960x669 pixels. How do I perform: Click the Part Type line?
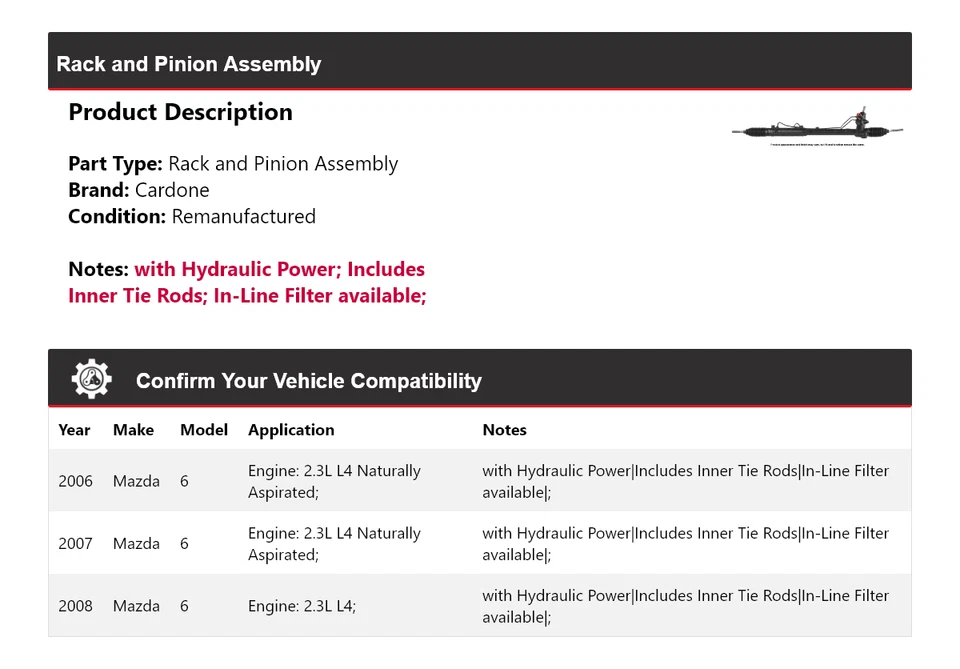coord(233,164)
